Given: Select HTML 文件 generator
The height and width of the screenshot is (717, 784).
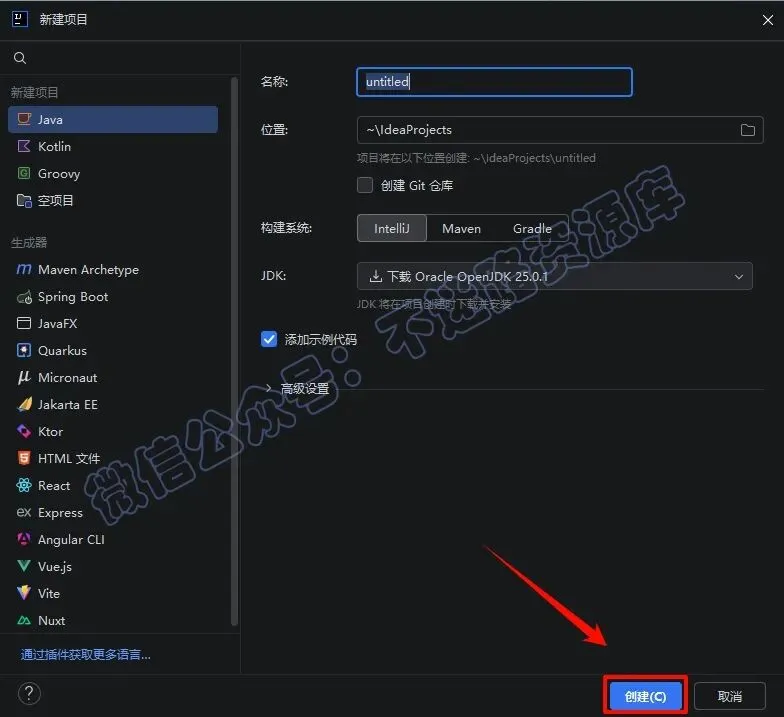Looking at the screenshot, I should [x=113, y=458].
